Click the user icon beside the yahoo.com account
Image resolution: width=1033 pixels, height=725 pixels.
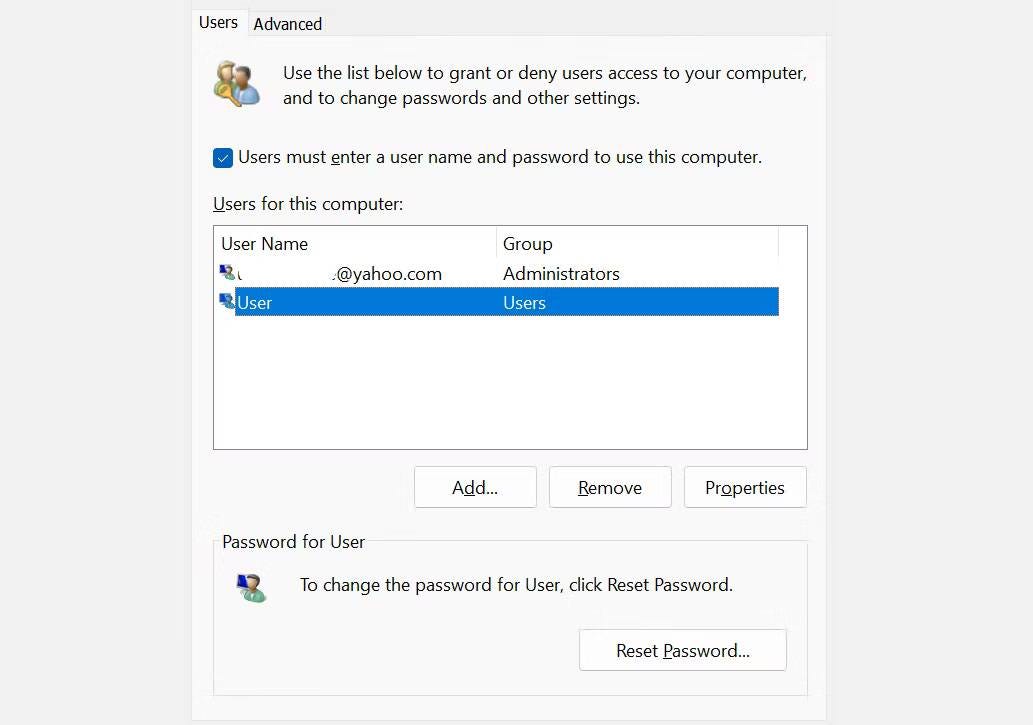(226, 272)
